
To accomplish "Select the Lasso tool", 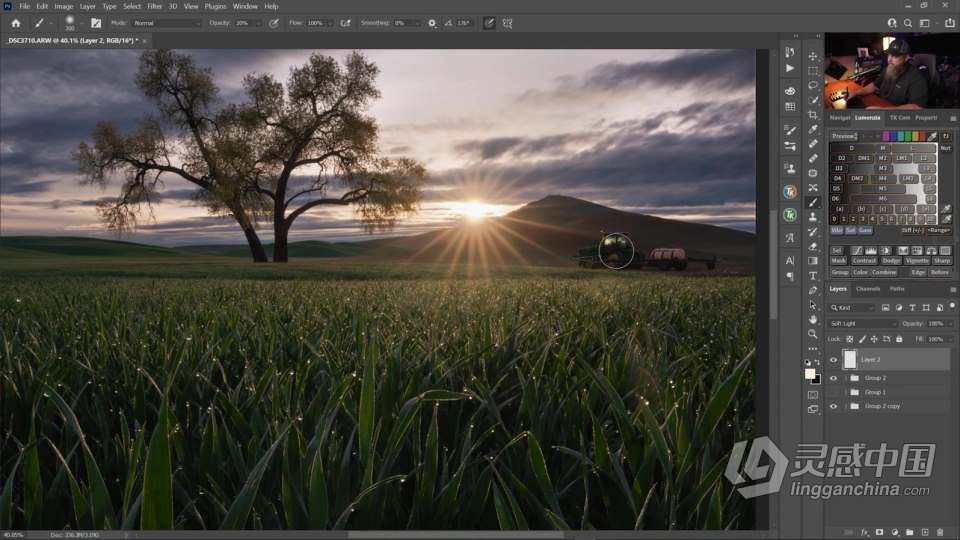I will click(813, 86).
